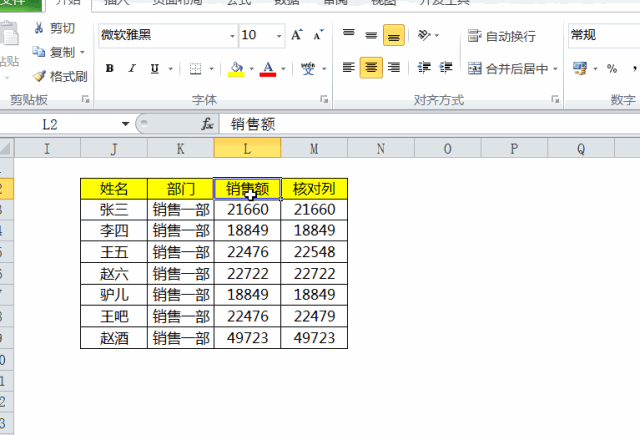The image size is (640, 435).
Task: Click the phonetic guide (文) icon
Action: pyautogui.click(x=308, y=69)
